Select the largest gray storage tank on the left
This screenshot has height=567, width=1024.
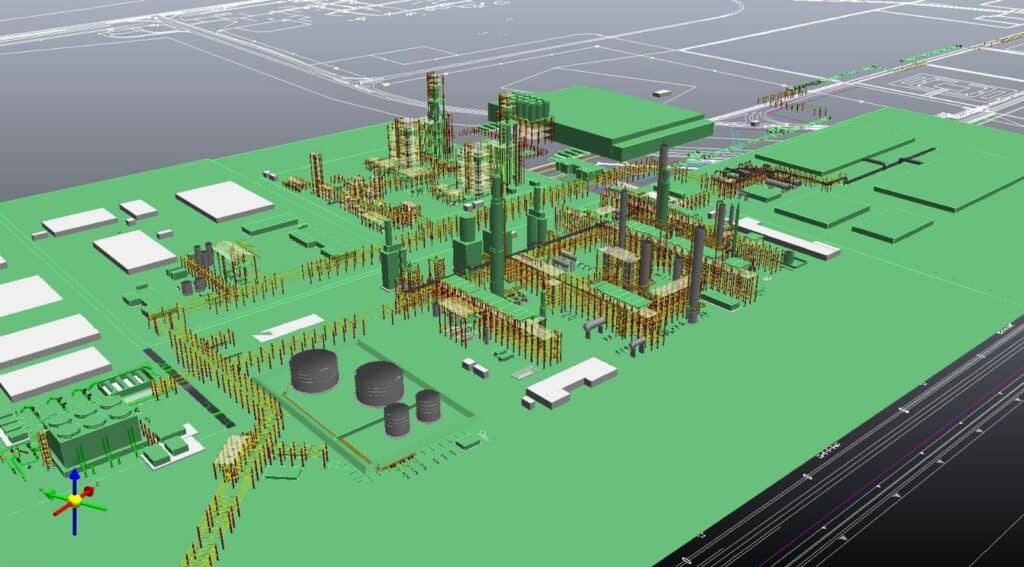click(x=314, y=371)
